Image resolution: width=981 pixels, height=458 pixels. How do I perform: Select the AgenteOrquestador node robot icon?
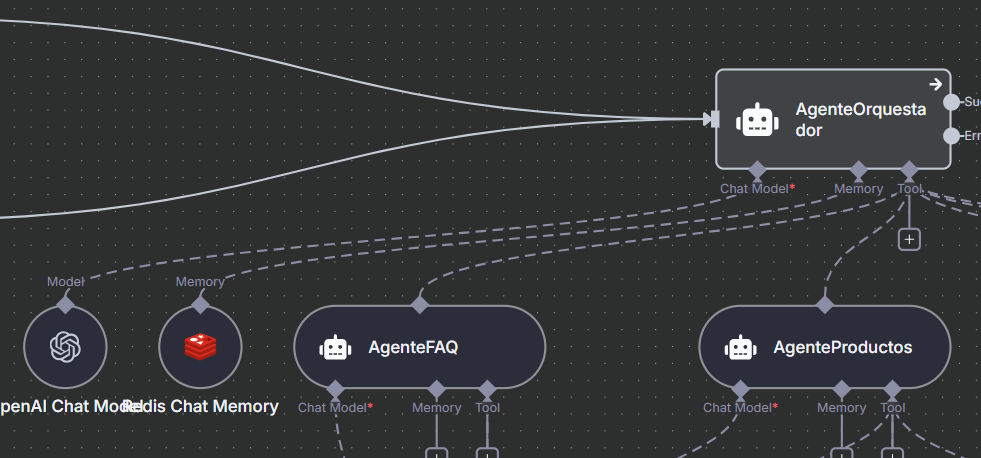pyautogui.click(x=757, y=120)
